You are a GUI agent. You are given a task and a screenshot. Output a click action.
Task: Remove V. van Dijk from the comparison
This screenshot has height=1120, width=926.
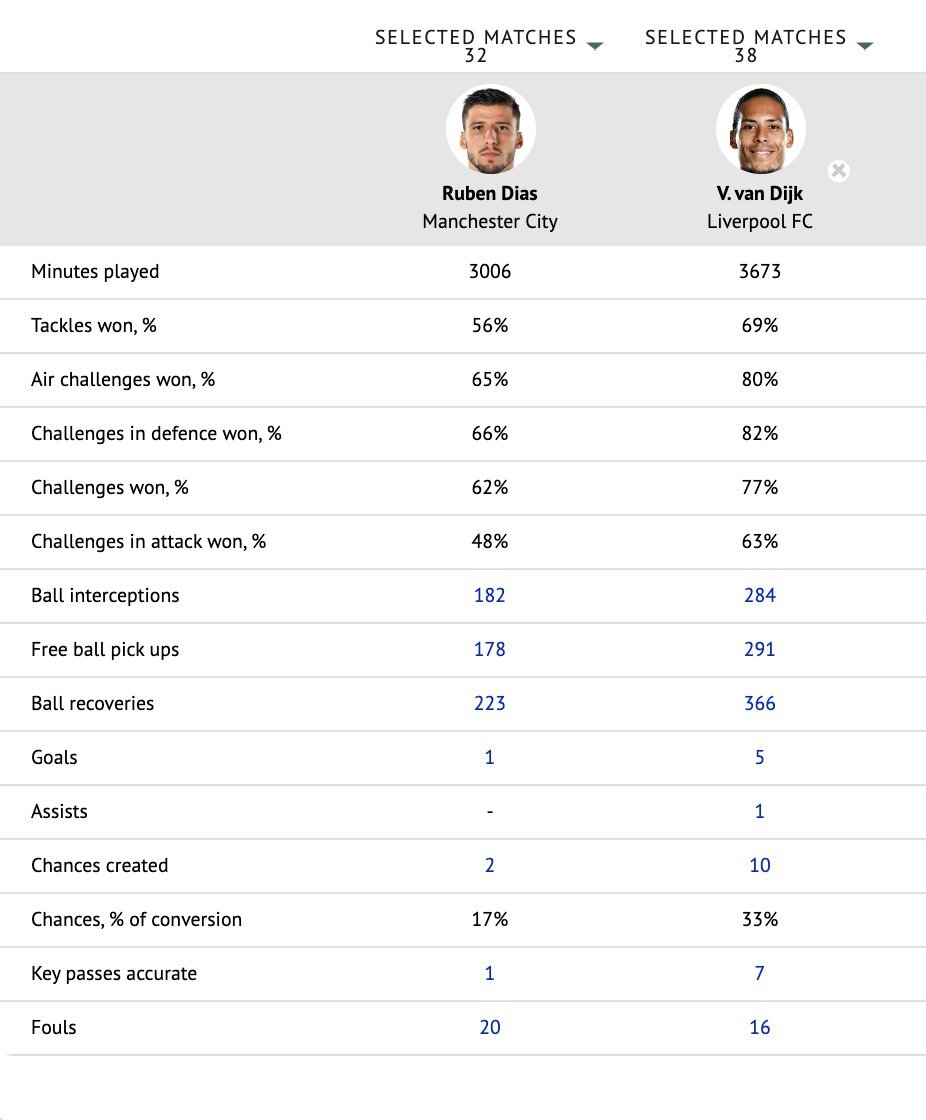839,170
